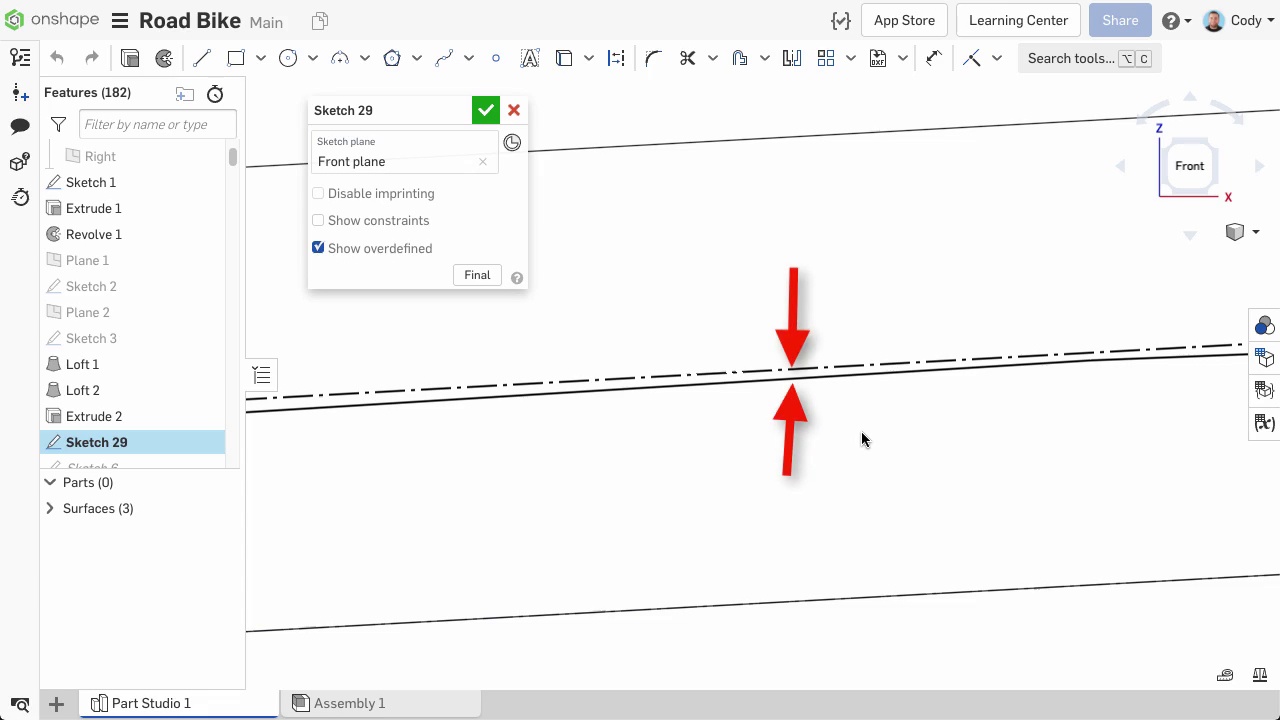The height and width of the screenshot is (720, 1280).
Task: Open the App Store button
Action: [x=904, y=20]
